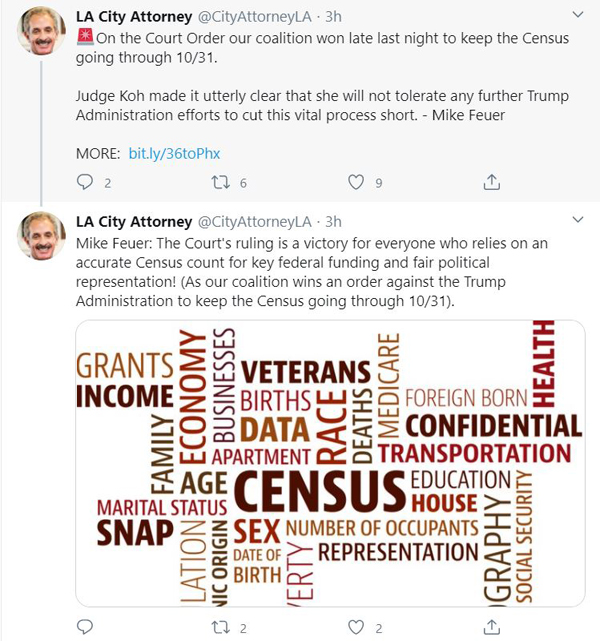Retweet the second tweet with 2 retweets

pos(221,627)
